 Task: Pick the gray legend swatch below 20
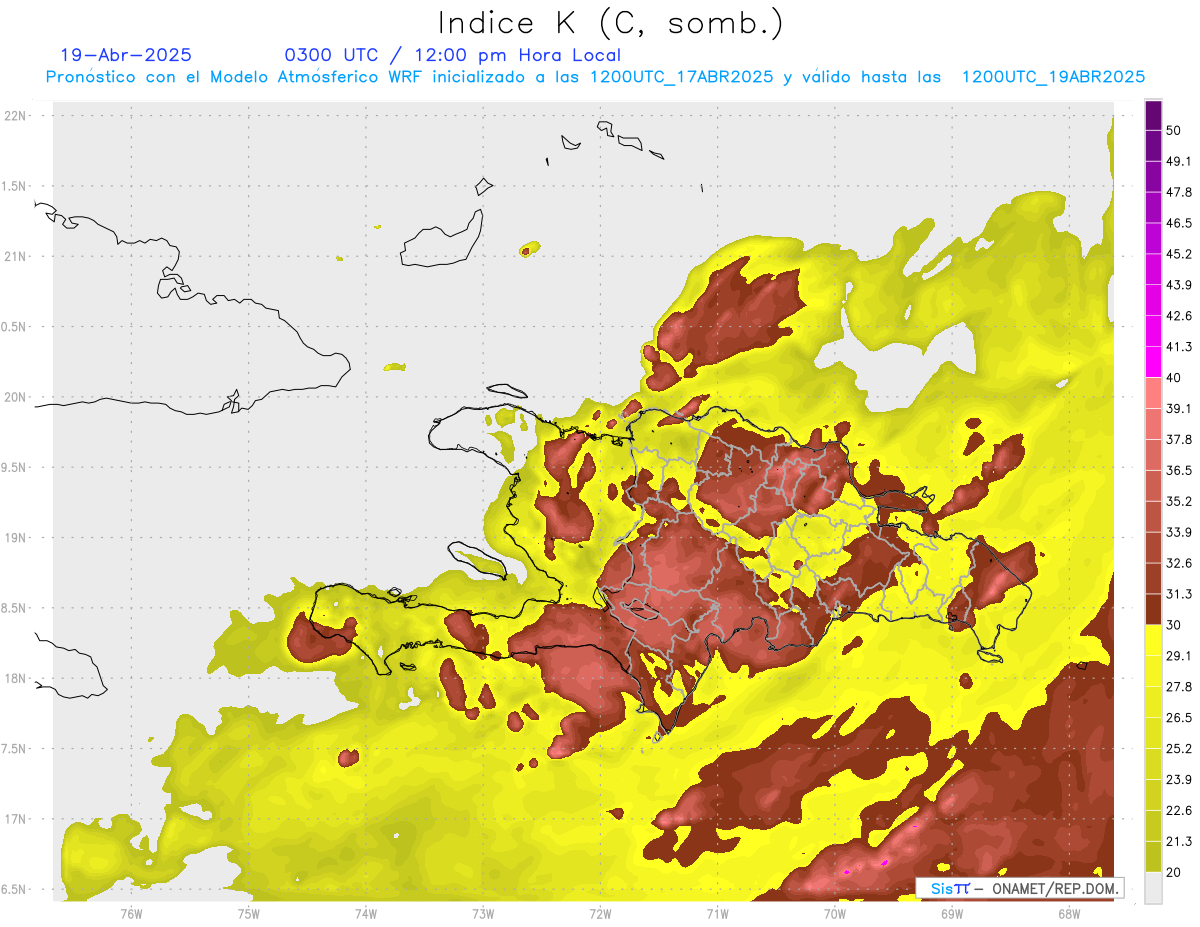coord(1153,887)
